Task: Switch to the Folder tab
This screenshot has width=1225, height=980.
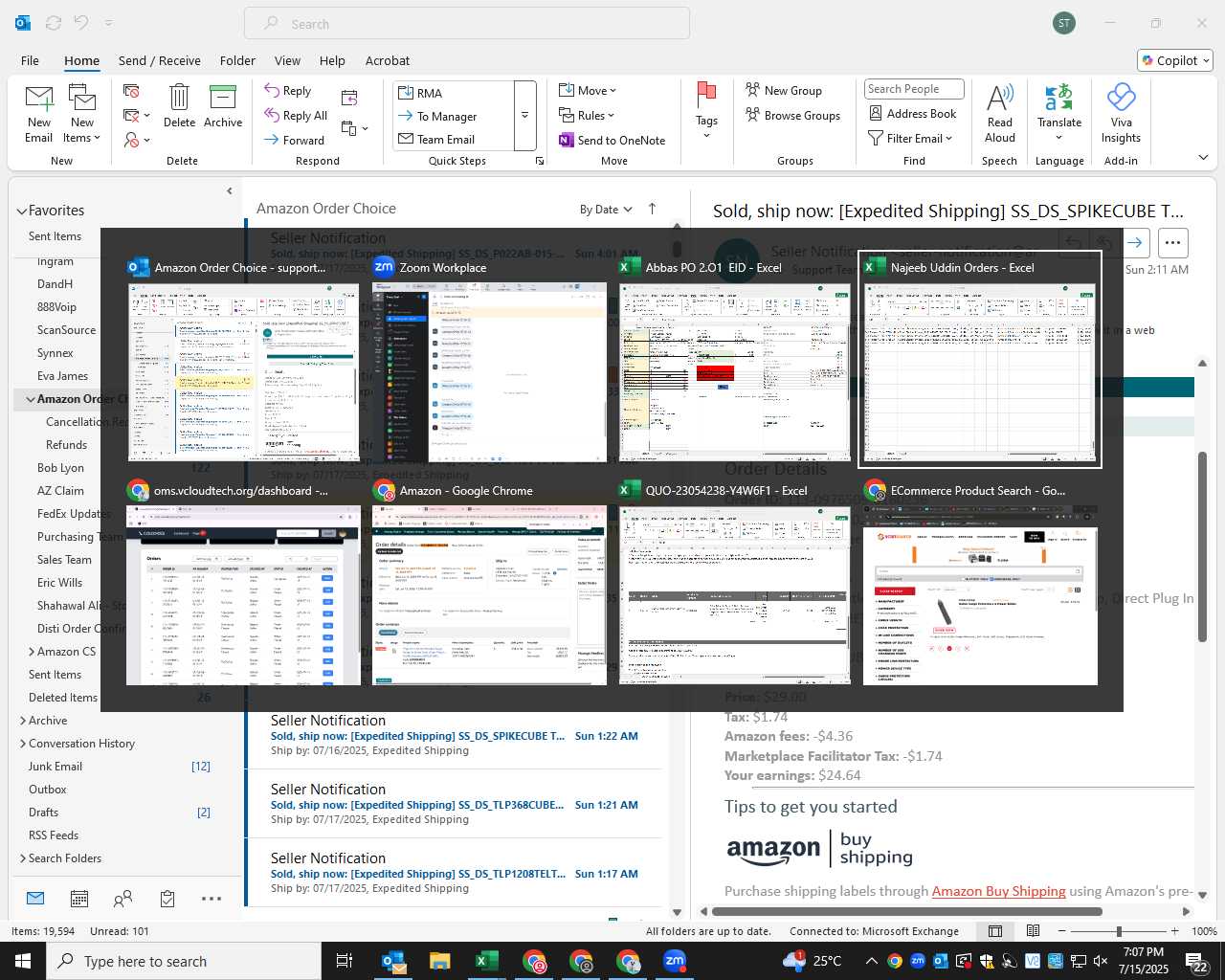Action: 237,60
